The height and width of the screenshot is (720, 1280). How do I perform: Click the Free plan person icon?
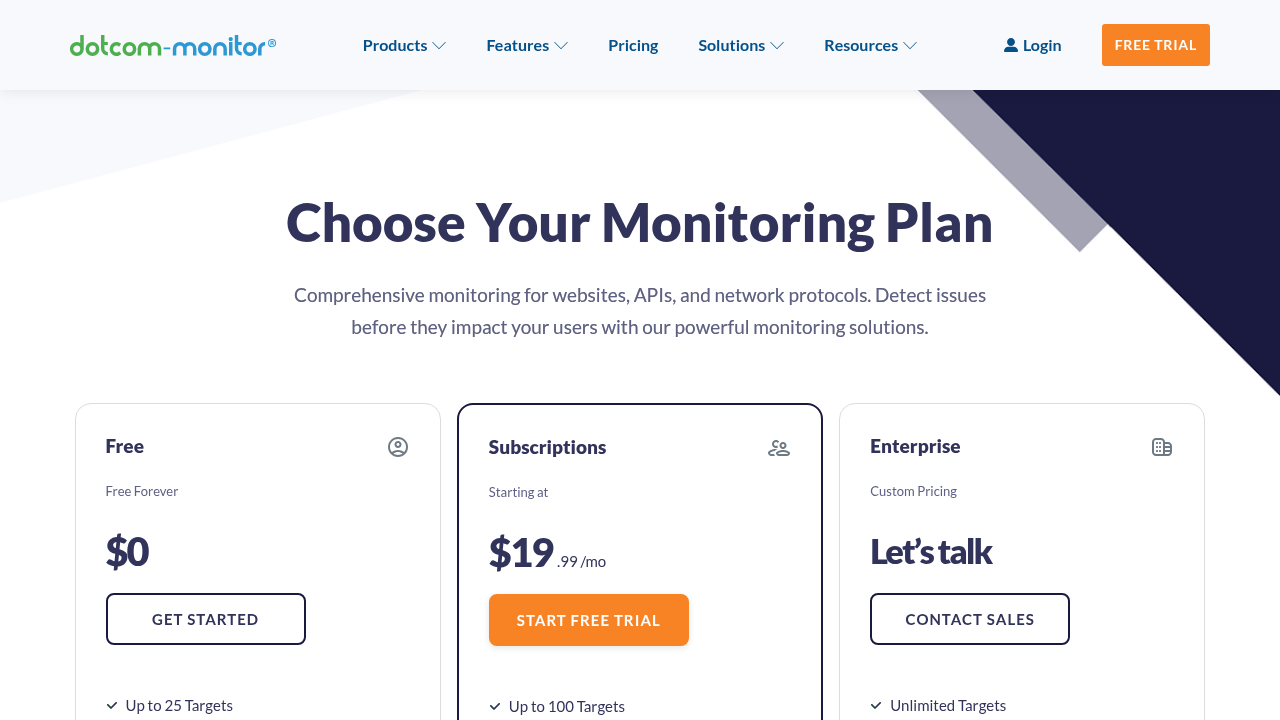coord(398,447)
